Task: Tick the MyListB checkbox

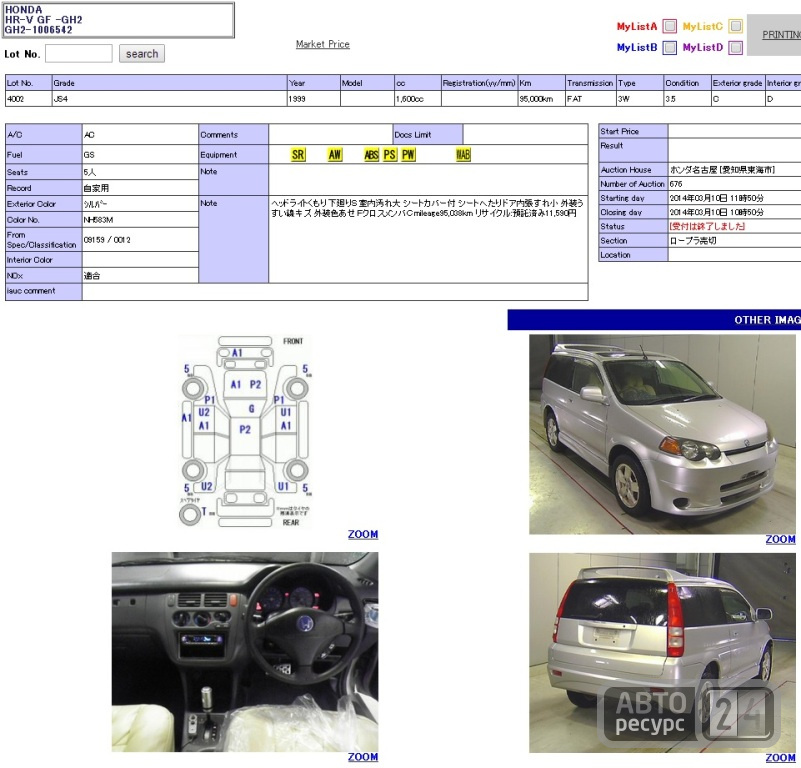Action: click(669, 48)
